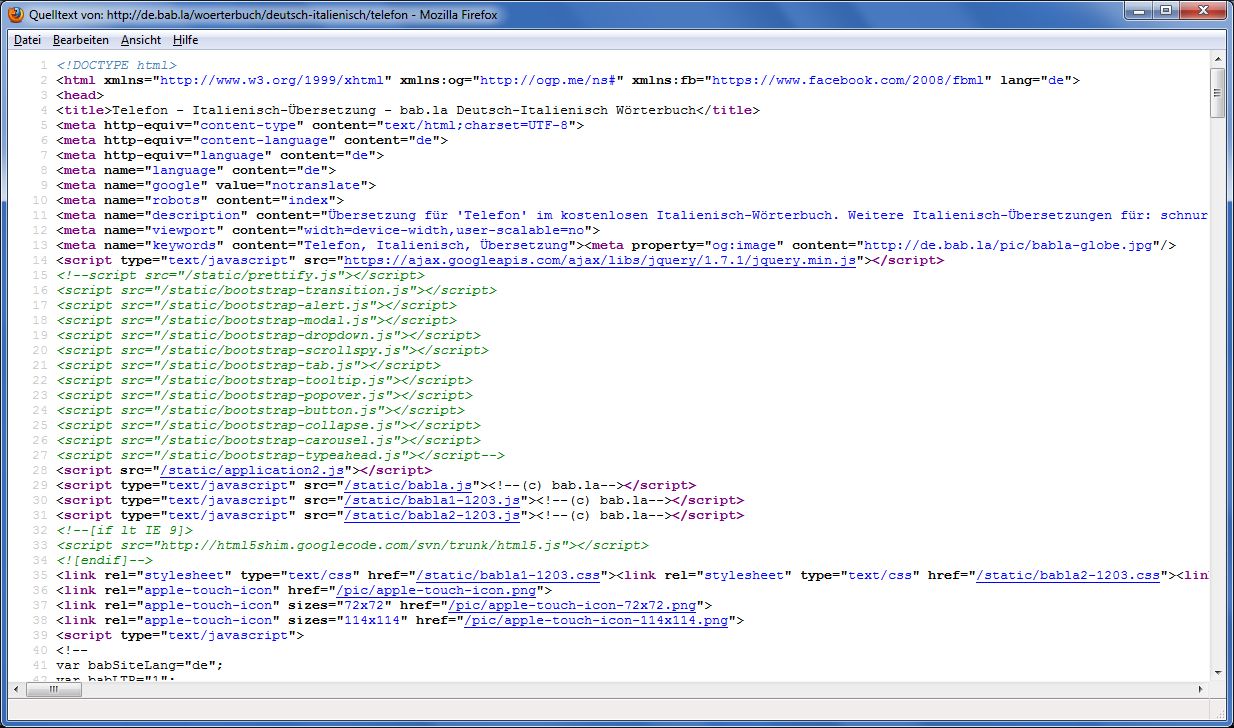Screen dimensions: 1234x728
Task: Click the vertical scrollbar down arrow
Action: click(x=1216, y=672)
